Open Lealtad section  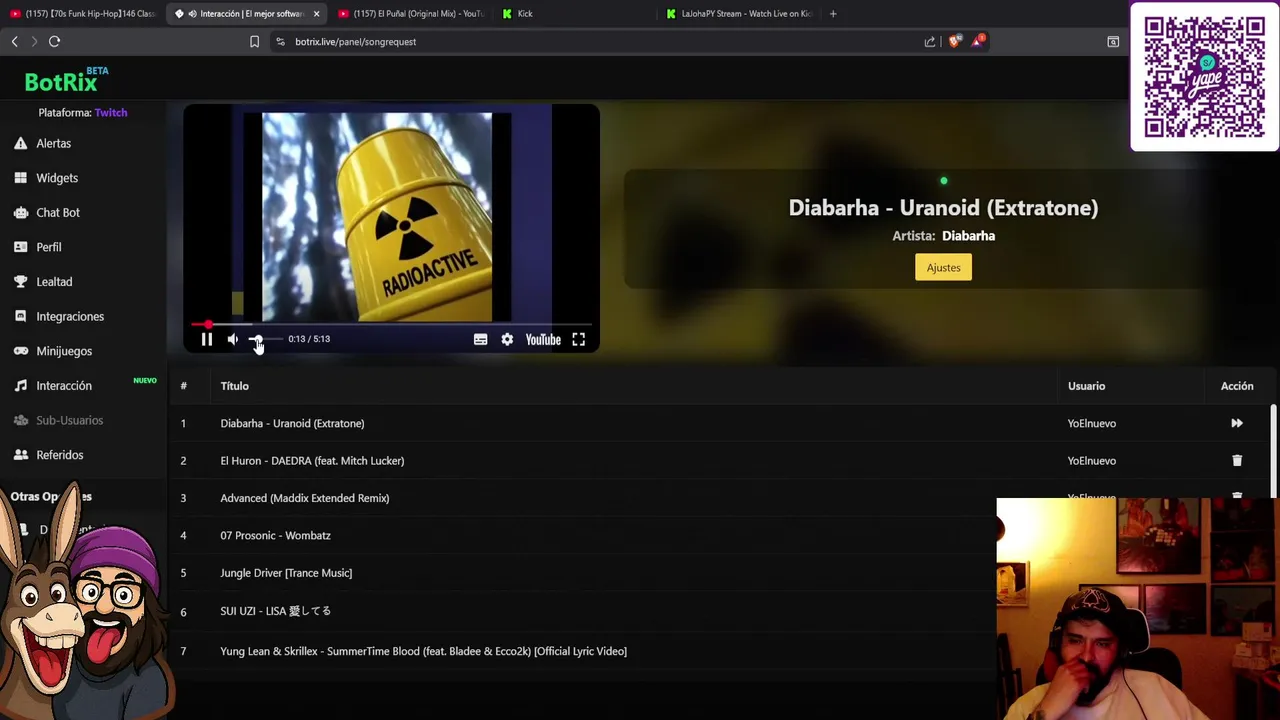tap(54, 282)
